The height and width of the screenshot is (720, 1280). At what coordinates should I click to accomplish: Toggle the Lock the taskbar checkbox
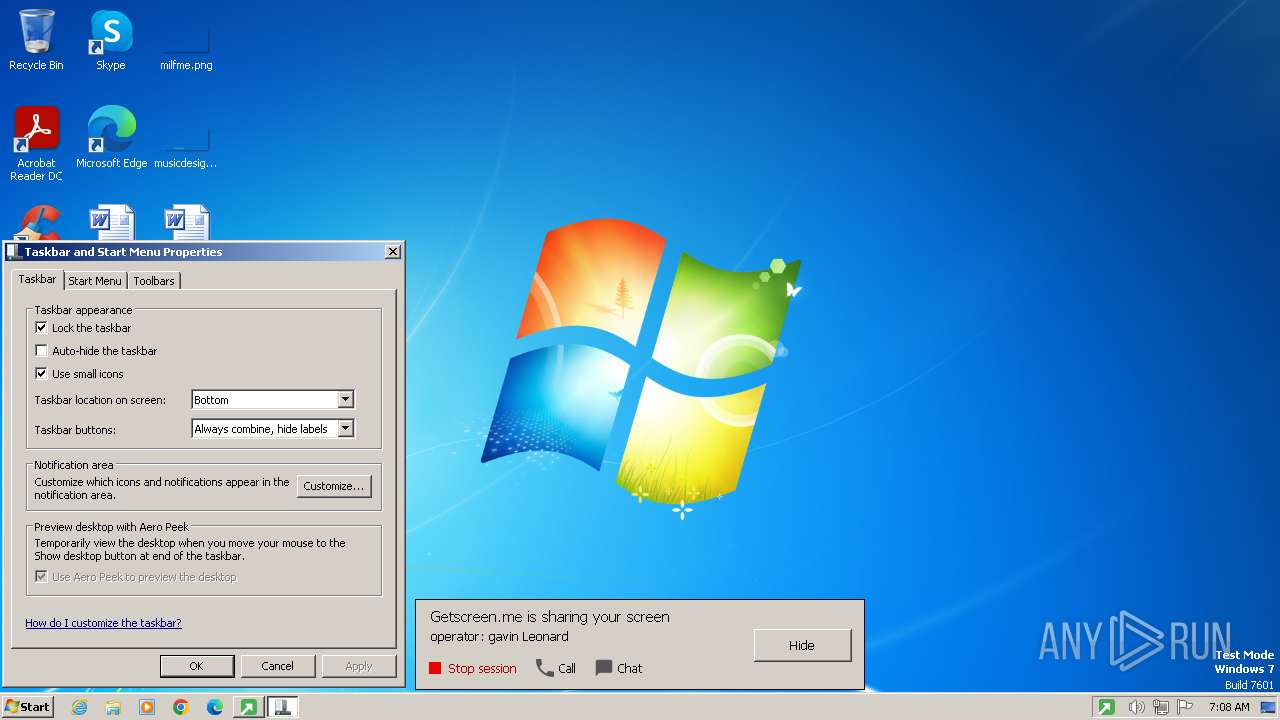click(41, 328)
